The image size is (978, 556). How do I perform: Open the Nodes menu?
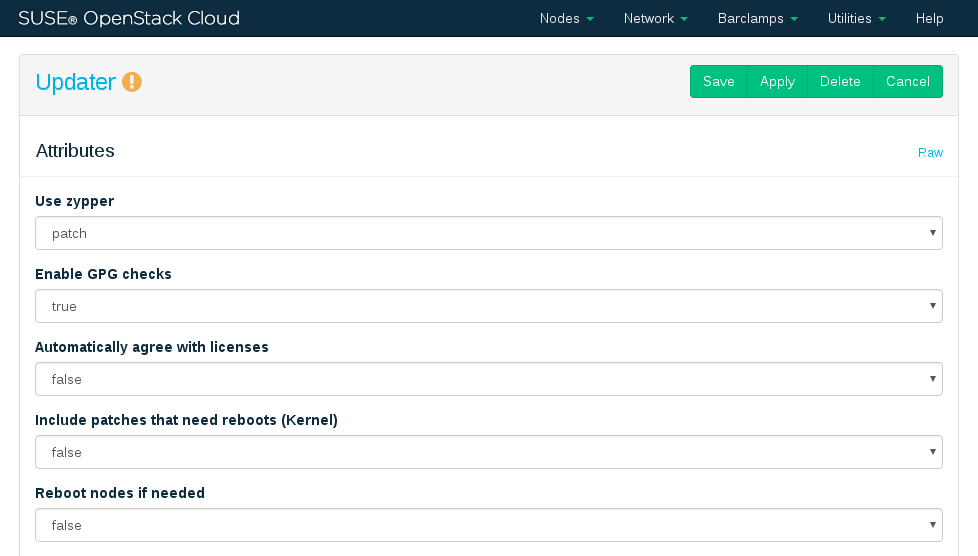point(566,18)
